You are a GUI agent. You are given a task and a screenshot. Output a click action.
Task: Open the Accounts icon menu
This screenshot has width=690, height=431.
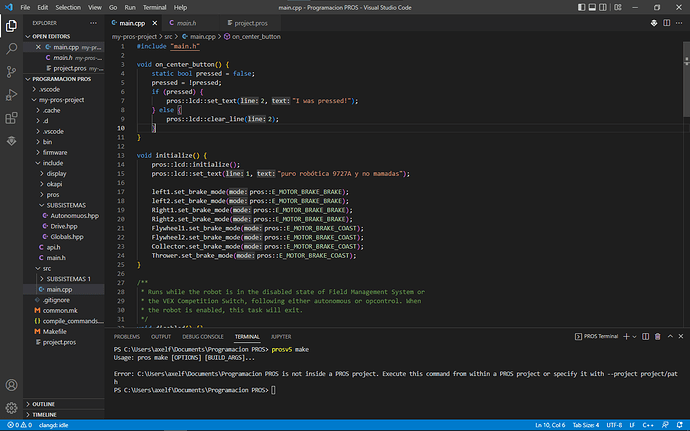[11, 385]
